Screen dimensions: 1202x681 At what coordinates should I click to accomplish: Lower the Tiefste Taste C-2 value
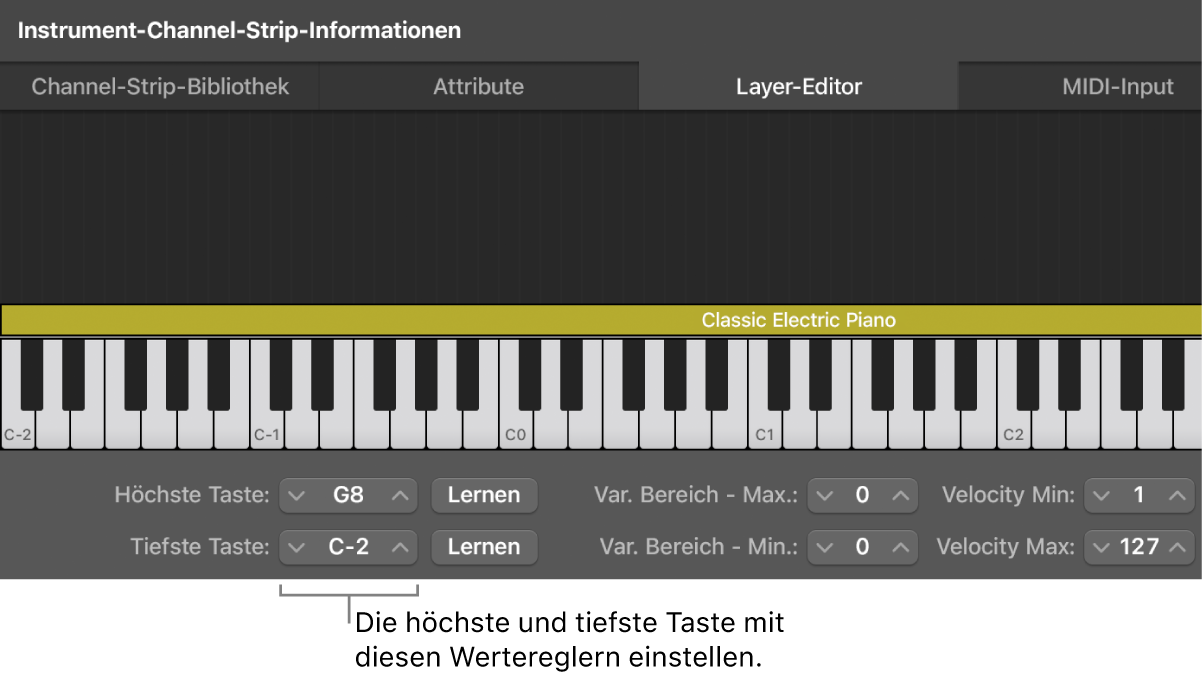[x=297, y=547]
